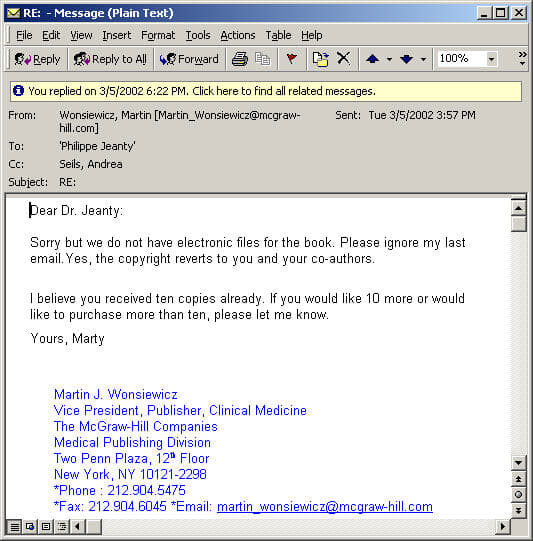Flag this message with the red flag icon
This screenshot has width=533, height=541.
pyautogui.click(x=292, y=59)
